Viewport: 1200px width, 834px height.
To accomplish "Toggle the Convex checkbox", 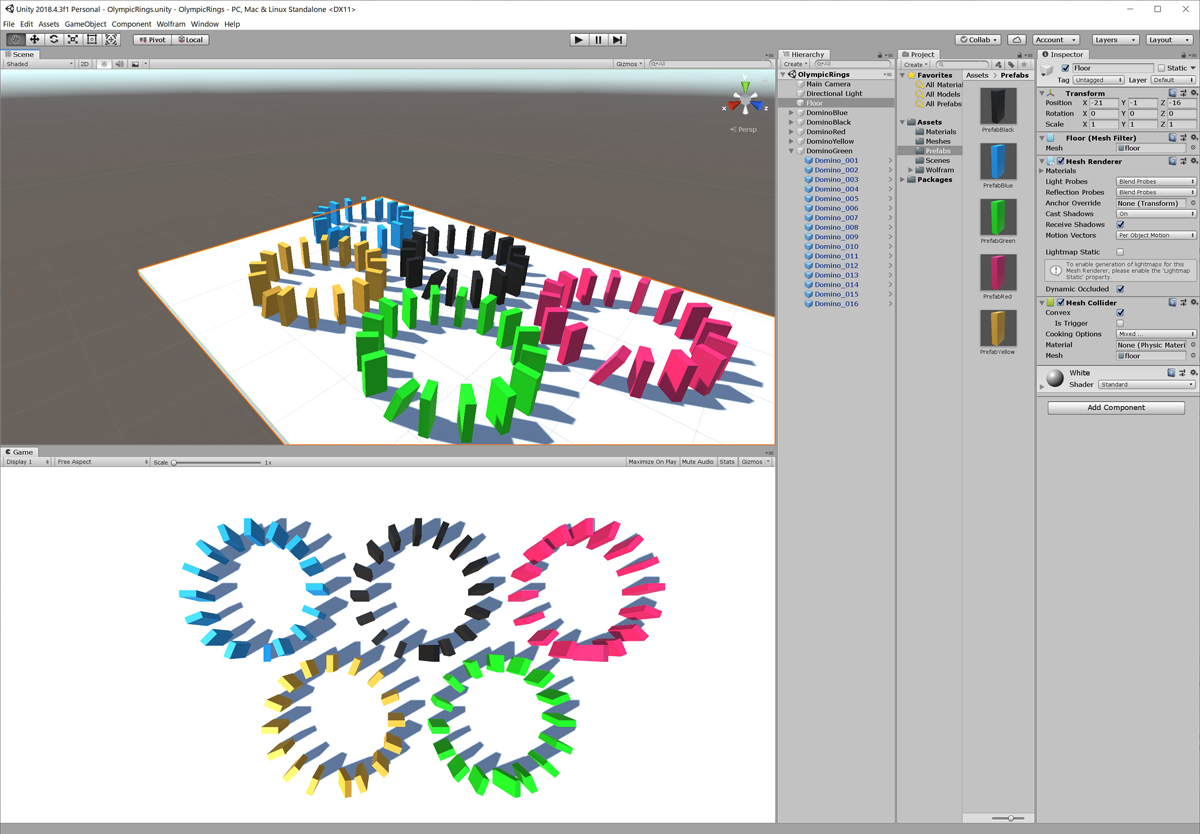I will pos(1120,313).
